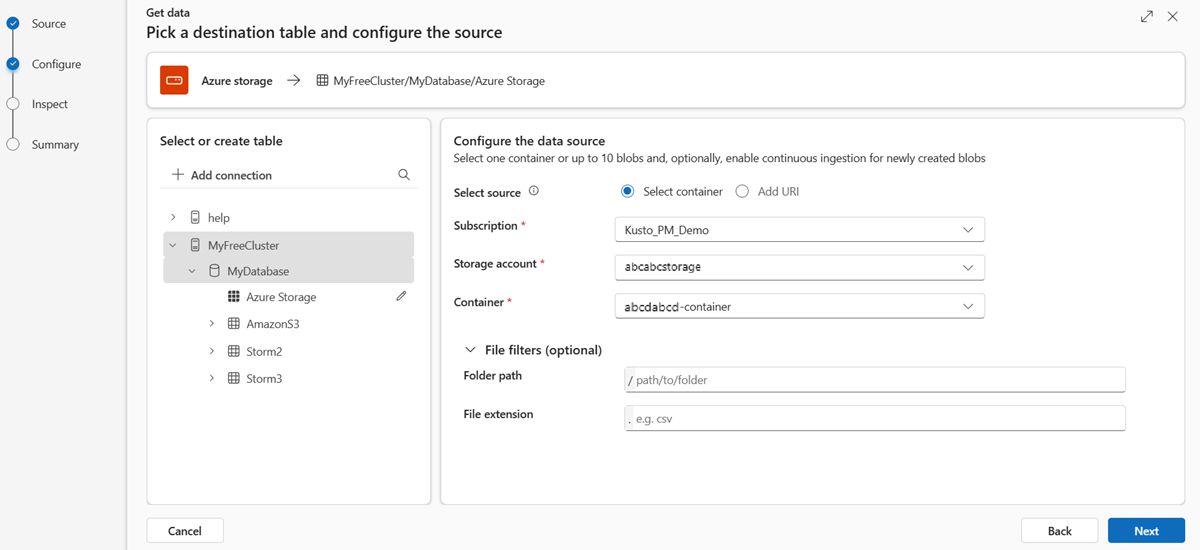
Task: Click the MyFreeCluster cluster icon
Action: pyautogui.click(x=195, y=245)
